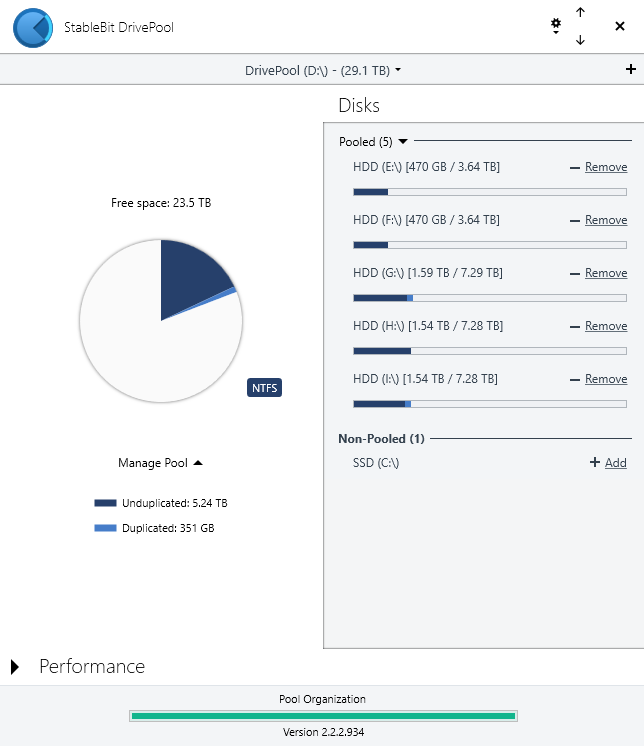Click the up arrow in title bar
The image size is (644, 746).
(580, 12)
